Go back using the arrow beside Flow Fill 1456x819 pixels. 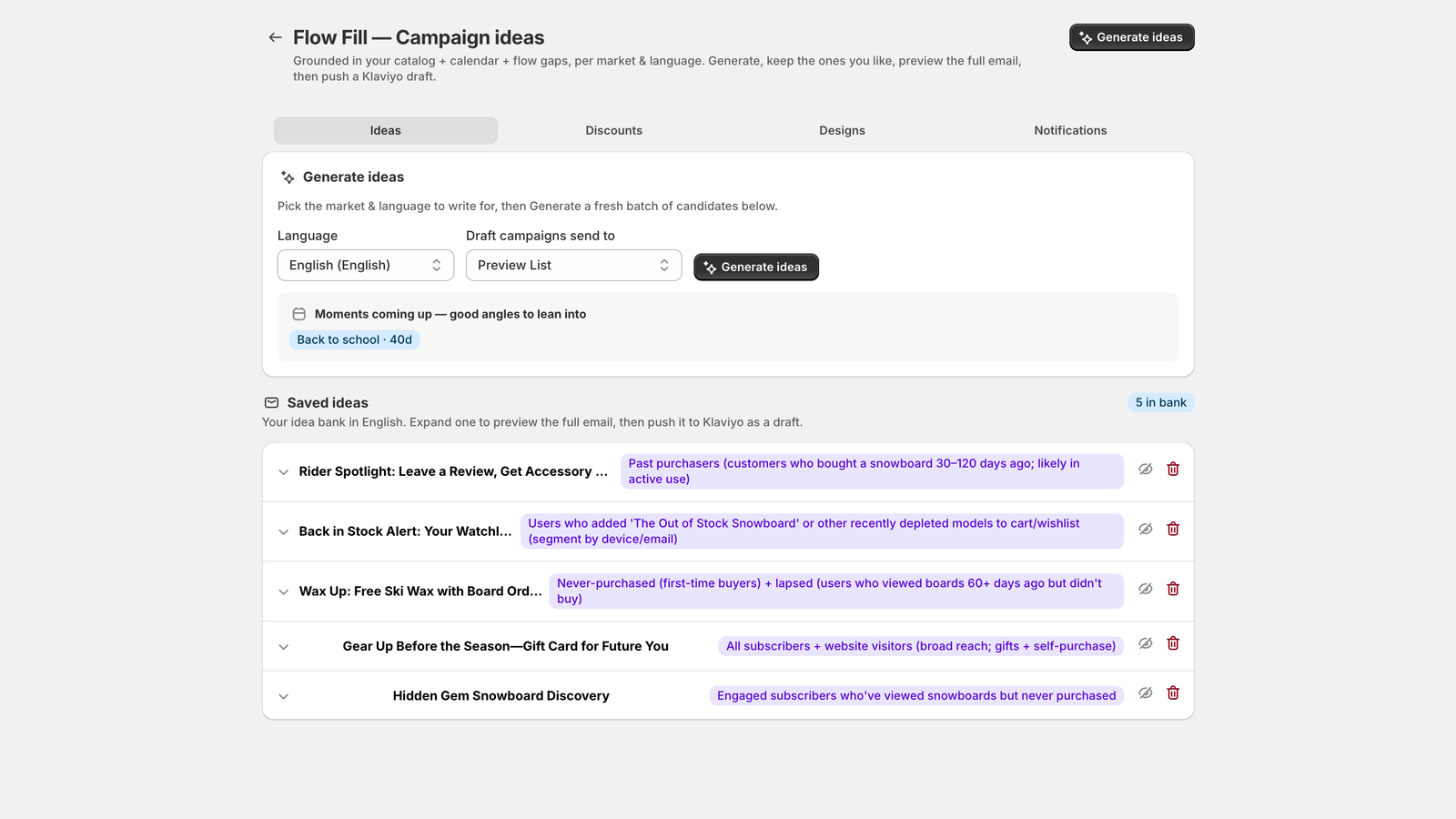click(x=275, y=37)
